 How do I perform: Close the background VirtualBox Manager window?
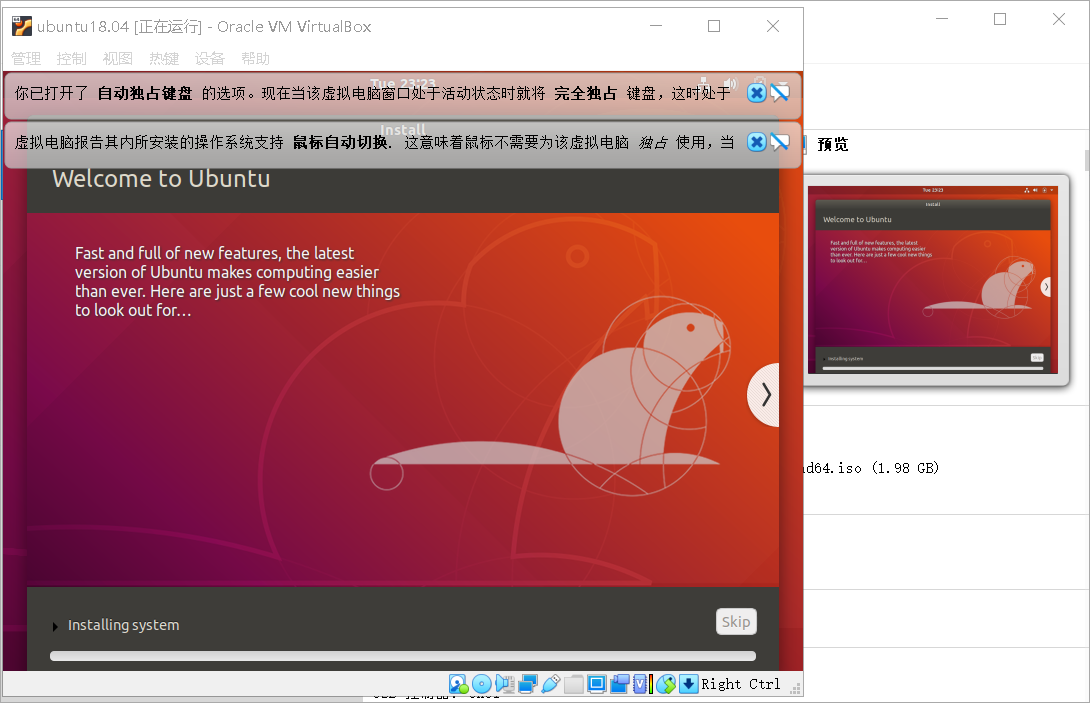[x=1059, y=19]
